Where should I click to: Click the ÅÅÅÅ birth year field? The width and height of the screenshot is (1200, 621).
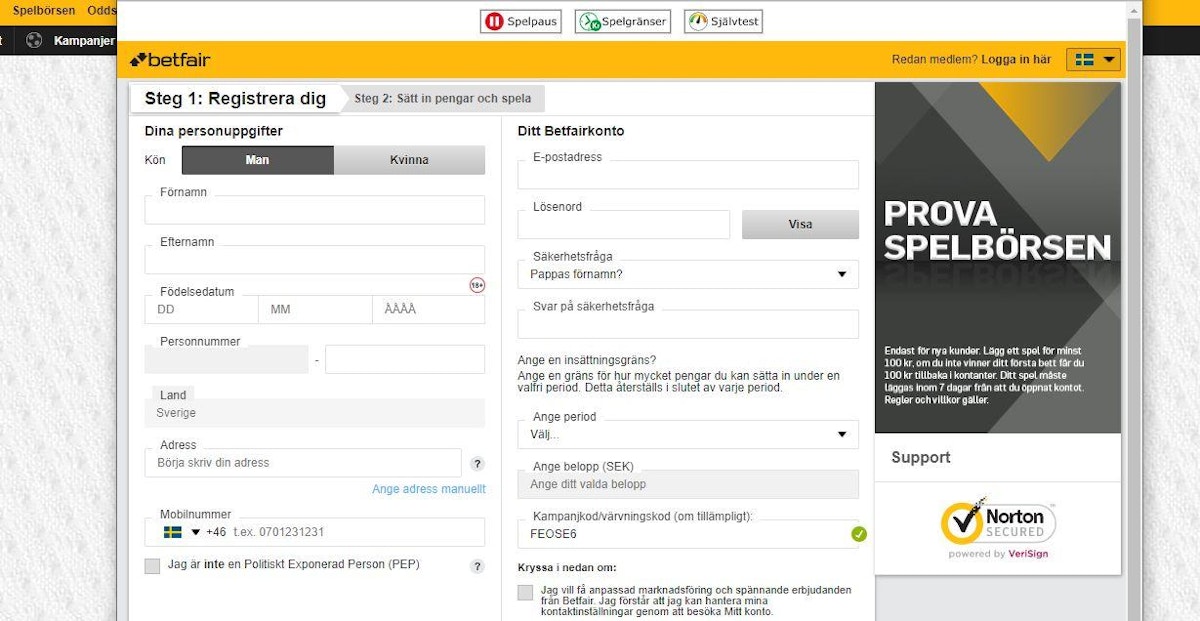(429, 310)
